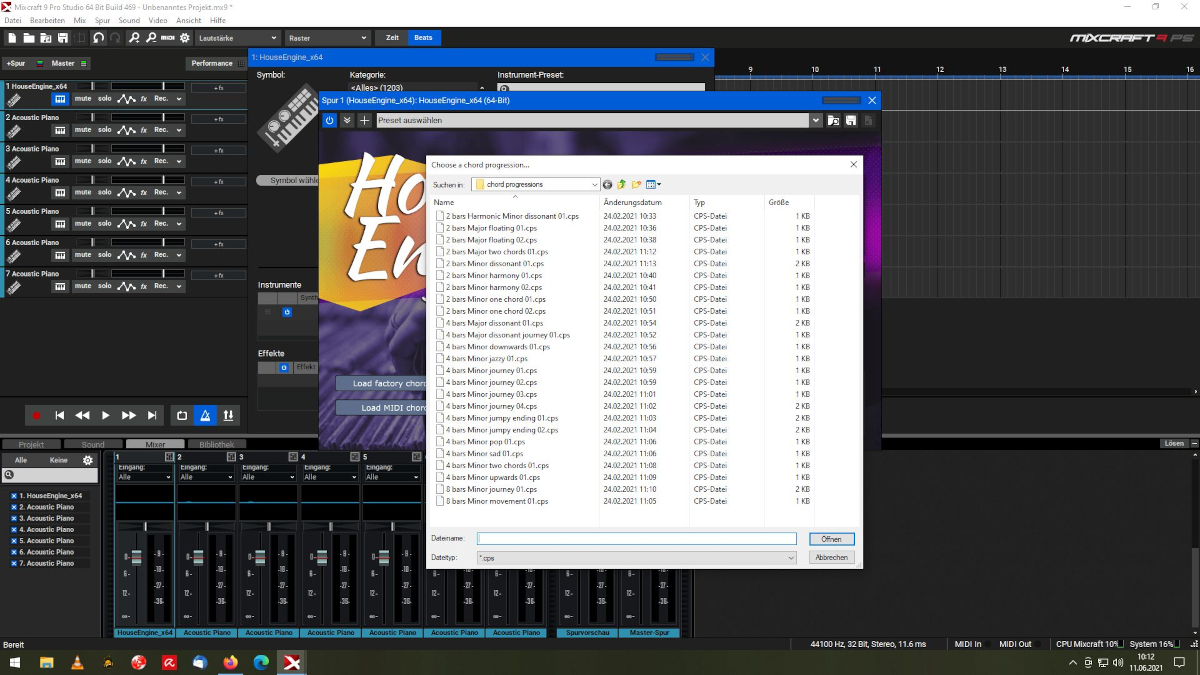The image size is (1200, 675).
Task: Click the undo arrow icon
Action: 98,38
